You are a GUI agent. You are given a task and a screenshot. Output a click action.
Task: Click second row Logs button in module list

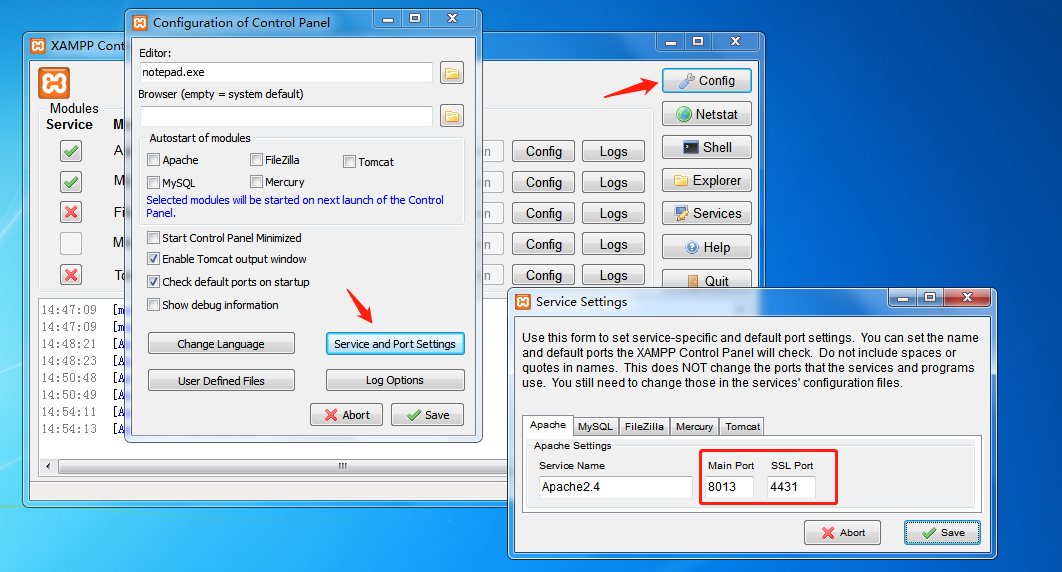coord(613,182)
